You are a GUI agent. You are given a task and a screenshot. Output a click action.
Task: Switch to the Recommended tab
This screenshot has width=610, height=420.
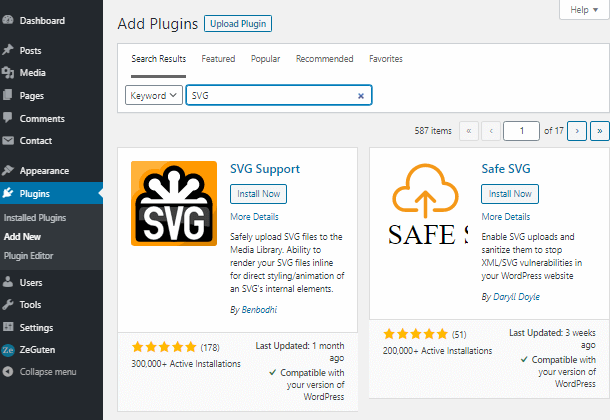[x=324, y=59]
